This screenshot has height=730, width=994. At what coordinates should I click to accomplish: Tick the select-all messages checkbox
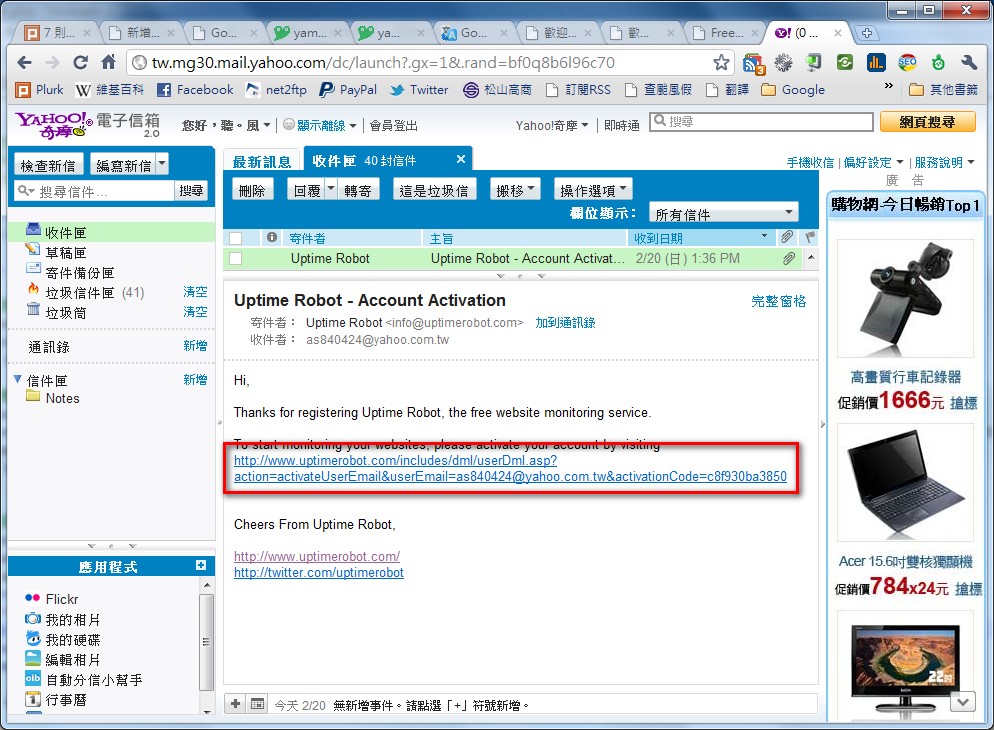235,238
